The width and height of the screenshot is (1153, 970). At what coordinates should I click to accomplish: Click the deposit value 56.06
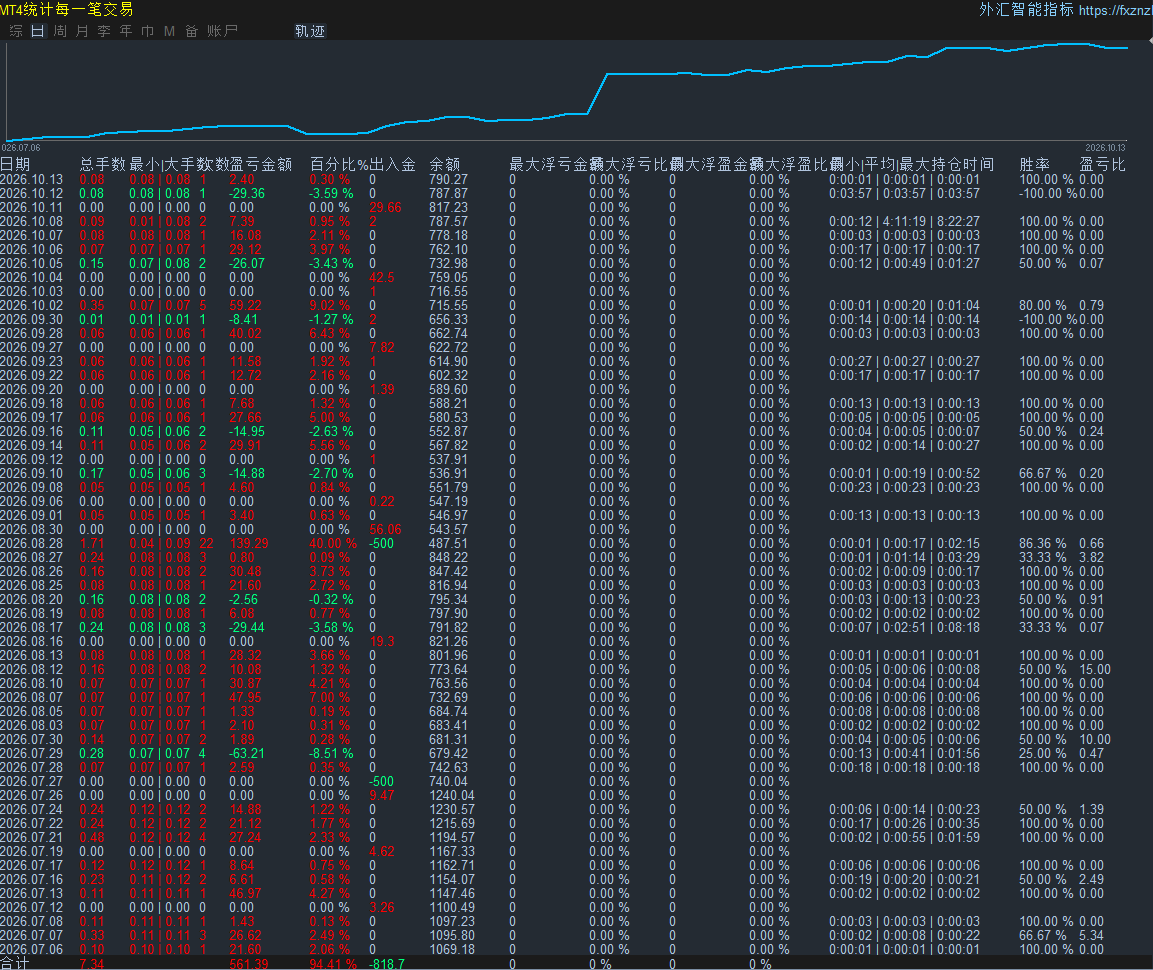coord(385,529)
